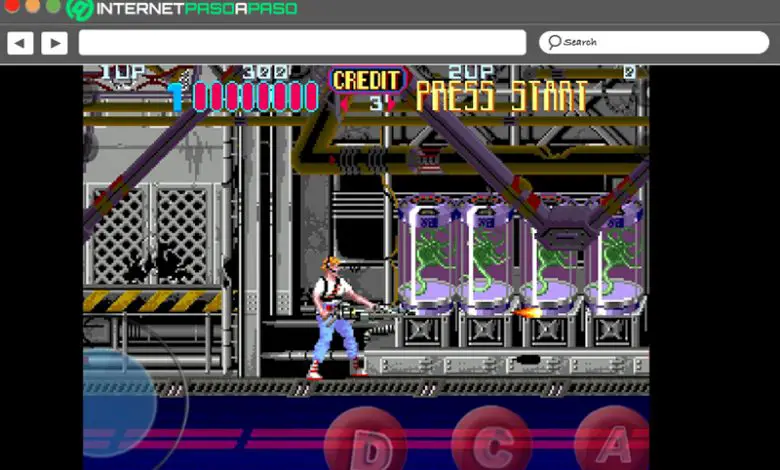Click the 2UP player label
780x470 pixels.
(x=471, y=73)
